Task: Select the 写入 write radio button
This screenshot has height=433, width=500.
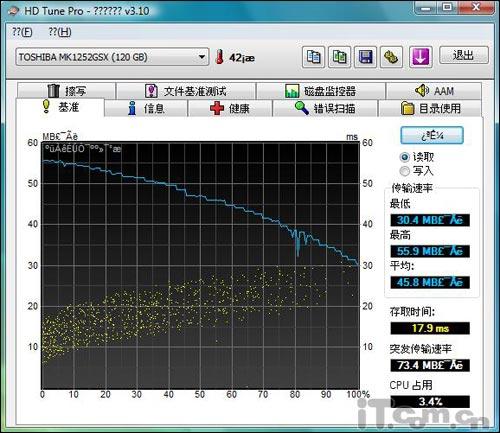Action: tap(404, 171)
